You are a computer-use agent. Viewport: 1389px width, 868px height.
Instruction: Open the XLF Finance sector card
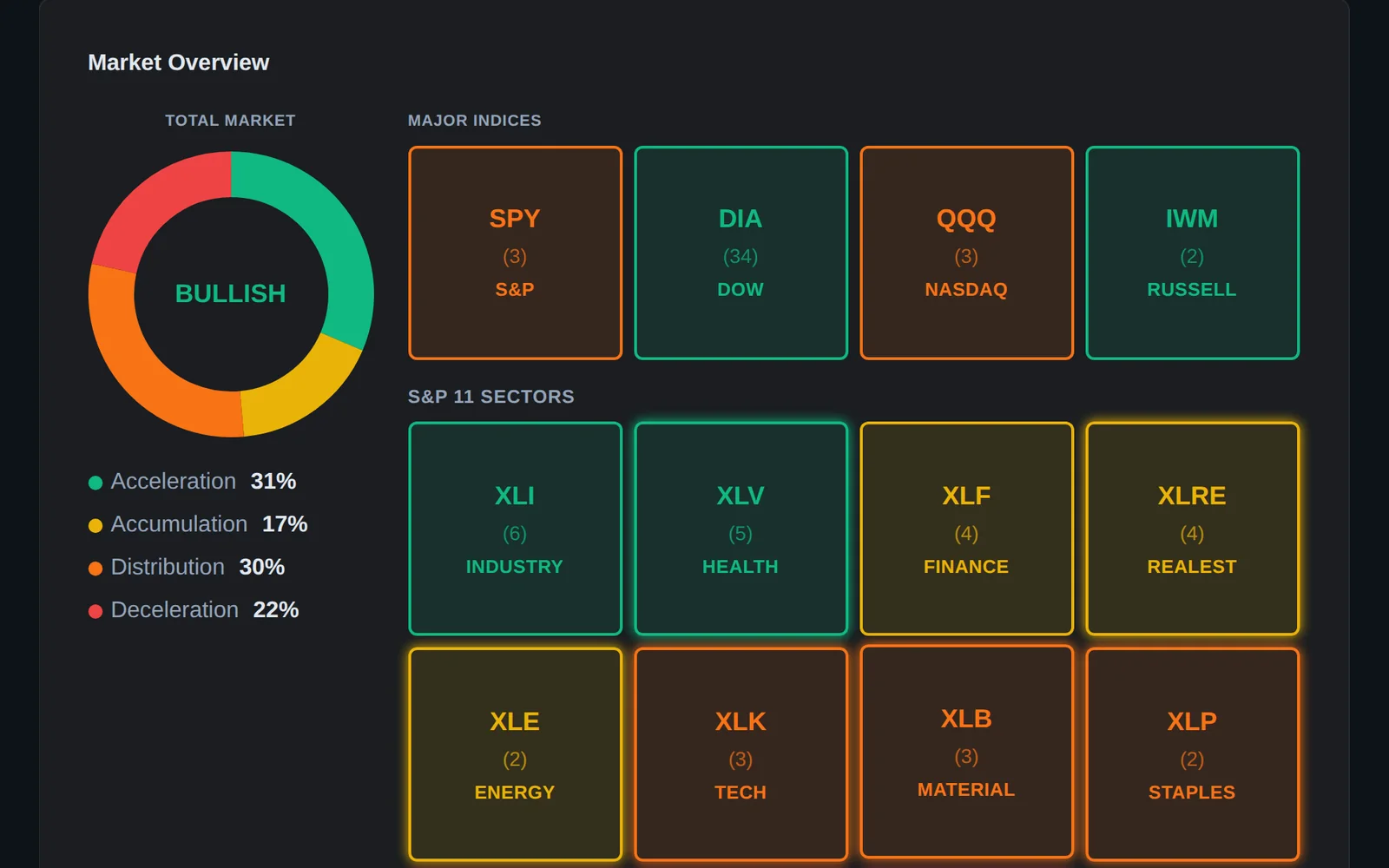click(966, 529)
